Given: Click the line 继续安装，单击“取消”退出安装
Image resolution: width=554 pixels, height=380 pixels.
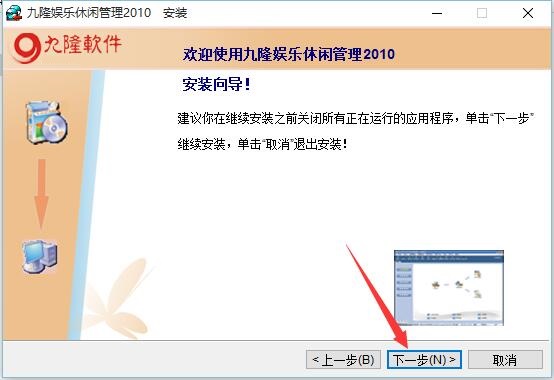Looking at the screenshot, I should (x=262, y=144).
